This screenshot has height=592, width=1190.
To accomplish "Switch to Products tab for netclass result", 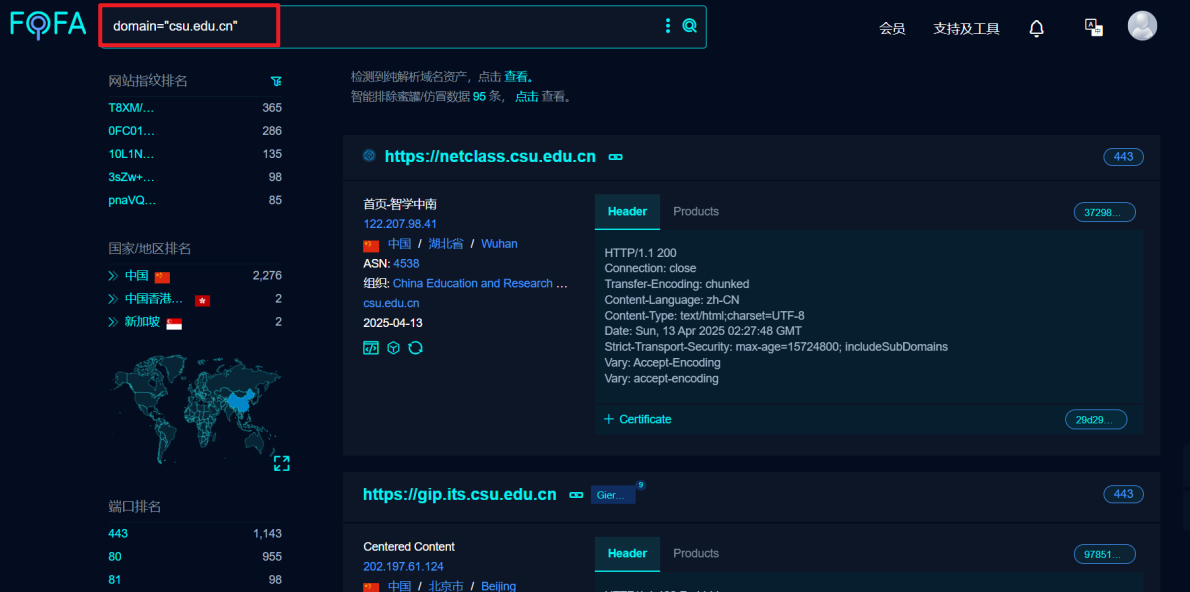I will [696, 212].
